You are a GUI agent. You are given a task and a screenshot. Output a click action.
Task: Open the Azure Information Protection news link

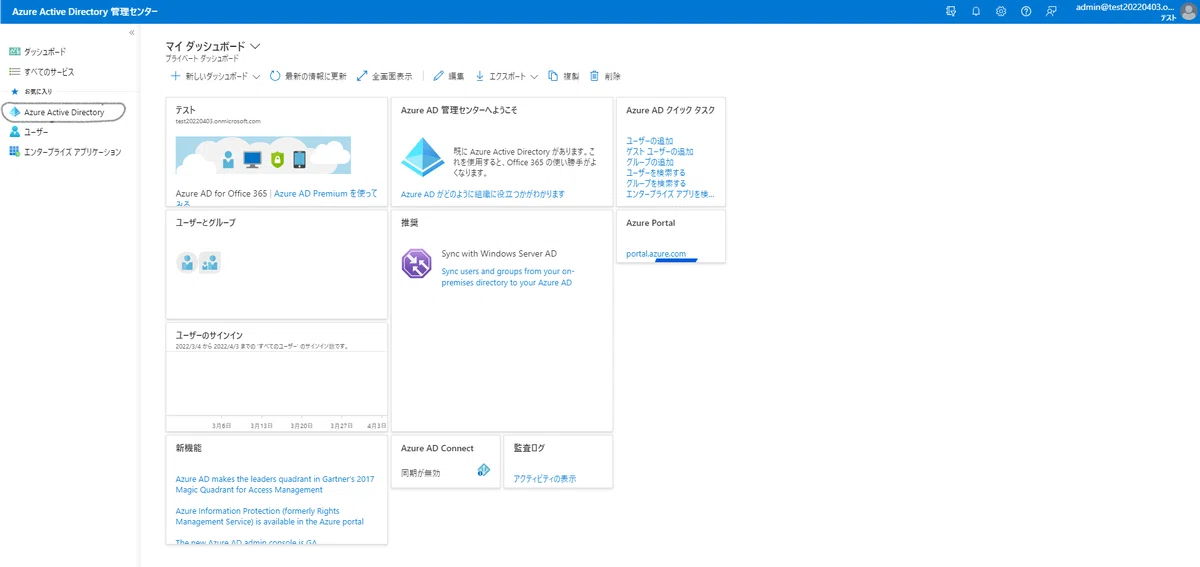coord(270,516)
